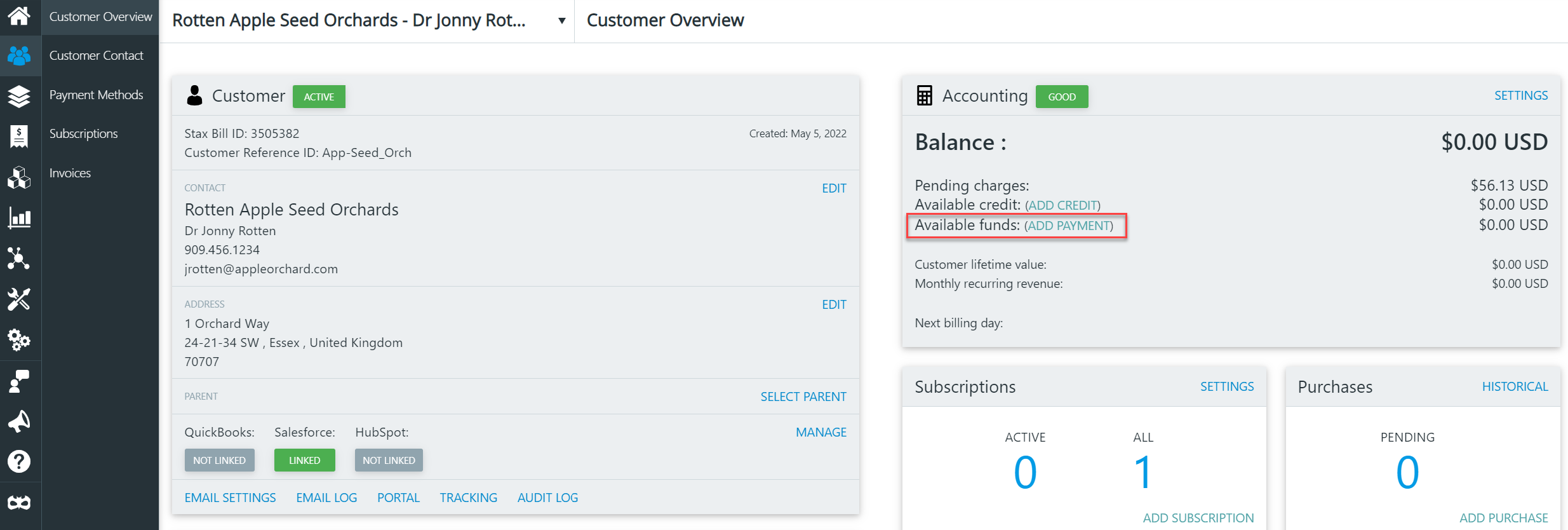Open the gears settings sidebar icon
1568x530 pixels.
pyautogui.click(x=19, y=340)
